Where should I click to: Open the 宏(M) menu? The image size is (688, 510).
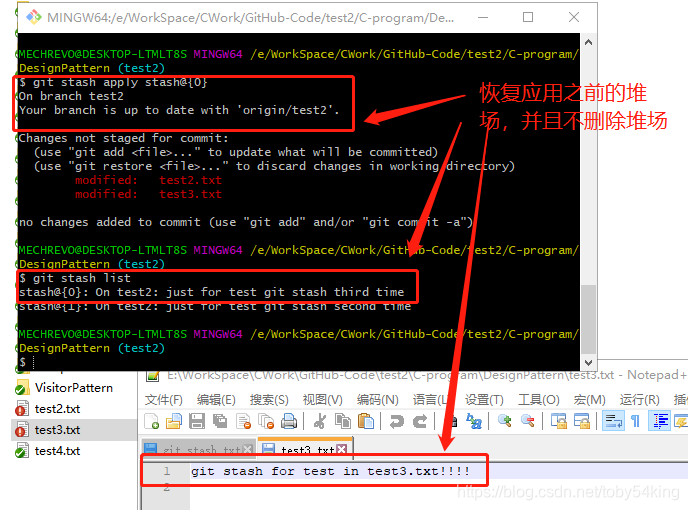click(x=589, y=400)
